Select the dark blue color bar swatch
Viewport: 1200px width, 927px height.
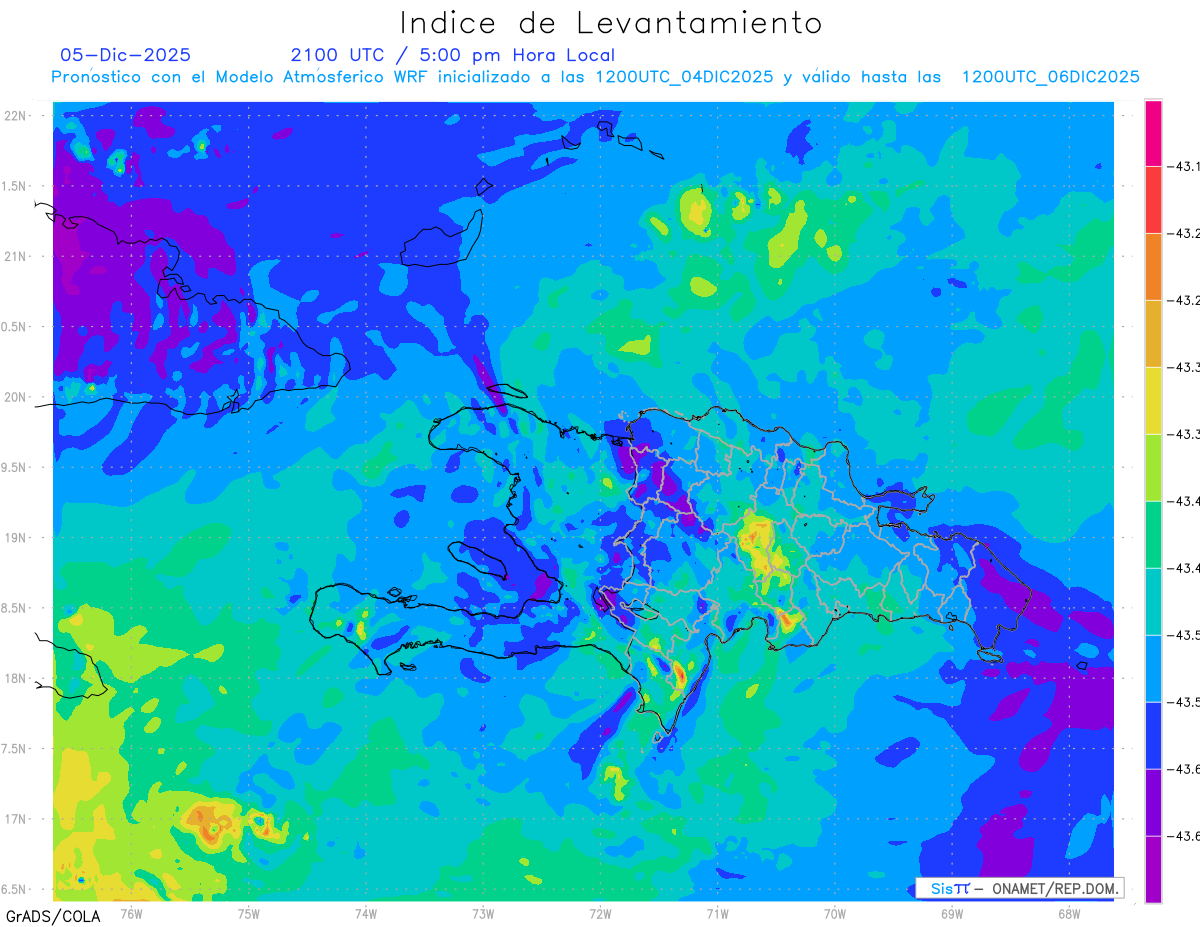[x=1153, y=736]
